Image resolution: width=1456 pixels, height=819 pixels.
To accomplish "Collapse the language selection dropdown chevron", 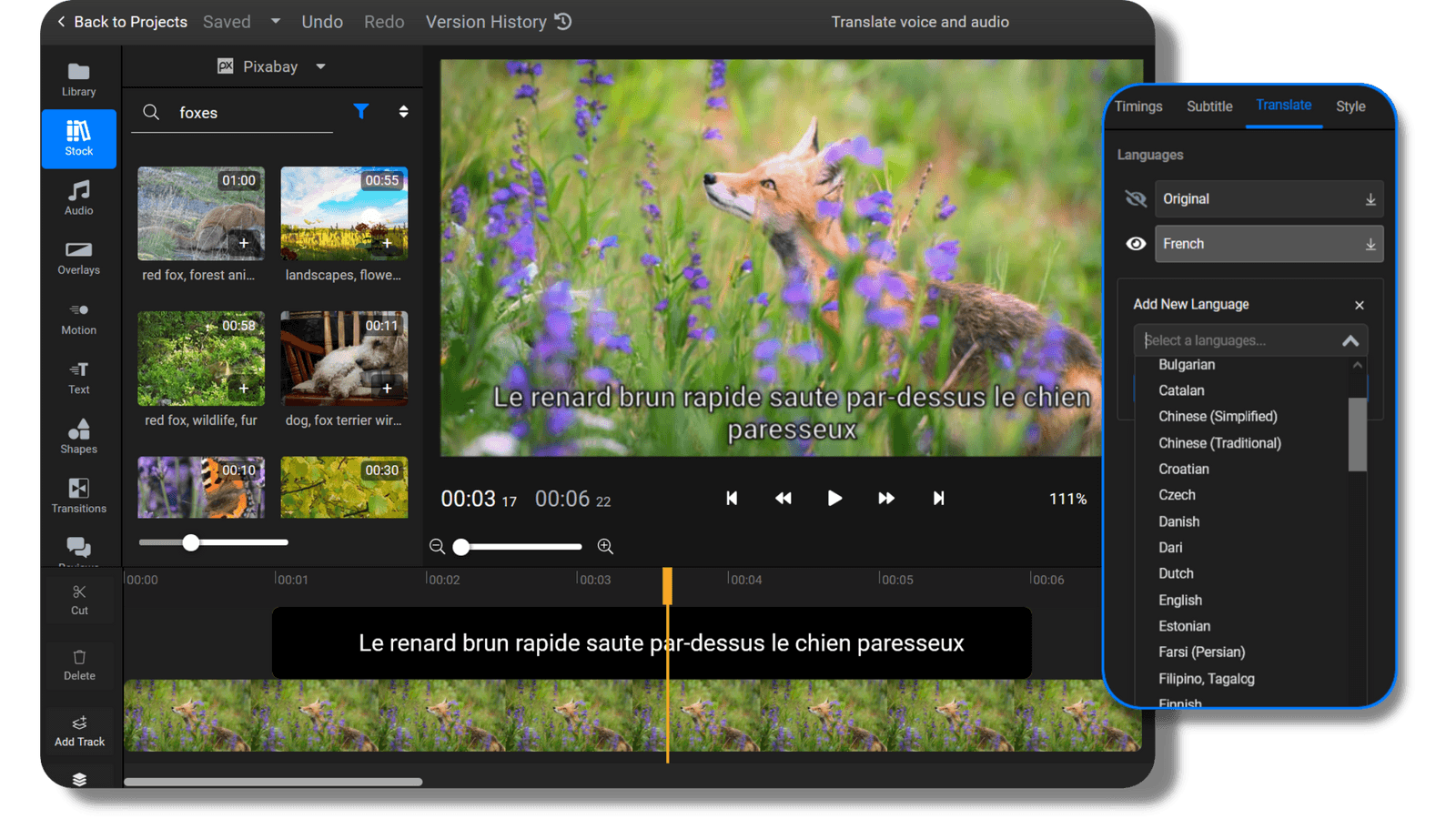I will click(x=1350, y=340).
